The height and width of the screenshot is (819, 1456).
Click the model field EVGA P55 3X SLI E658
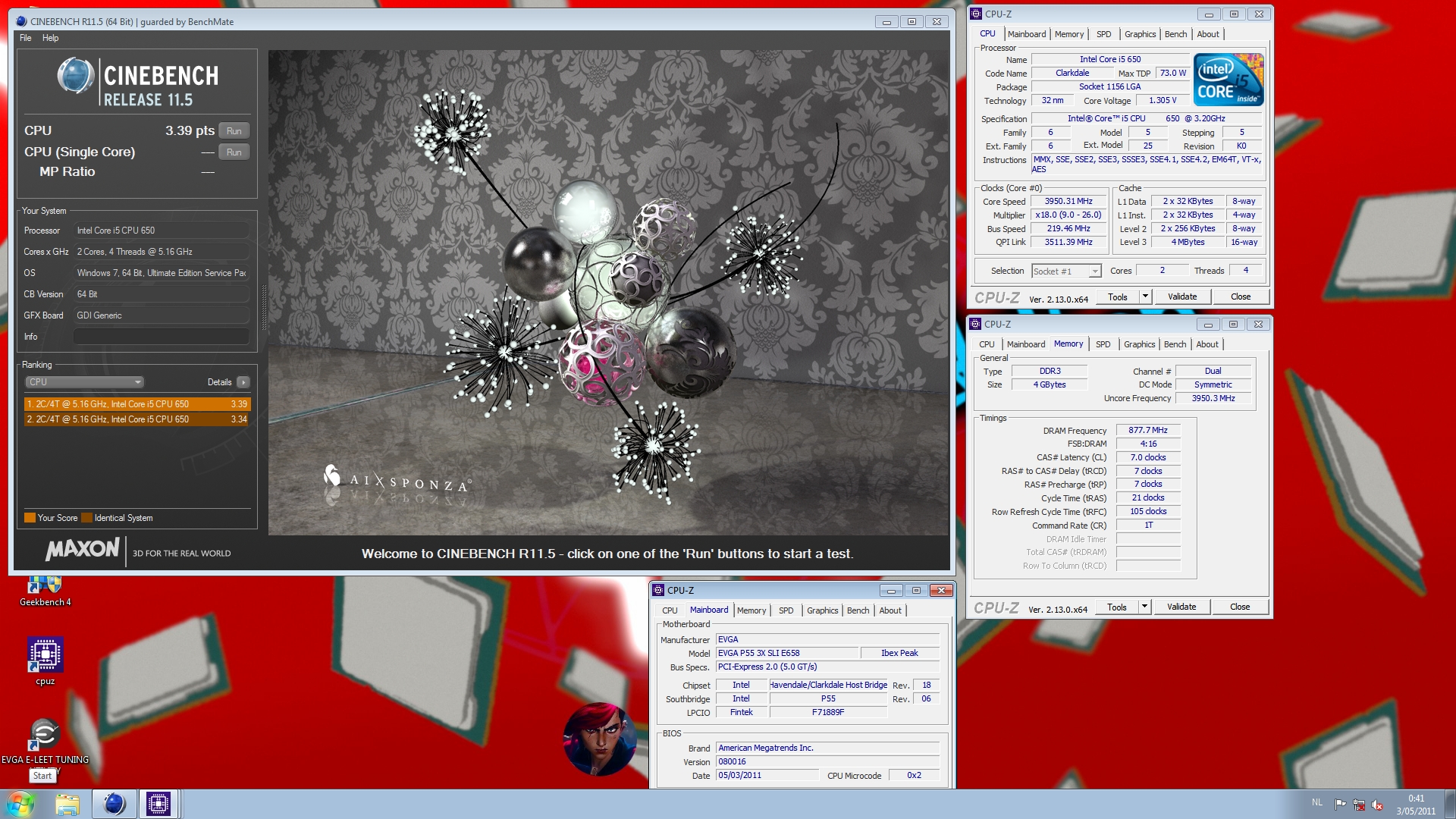coord(787,653)
